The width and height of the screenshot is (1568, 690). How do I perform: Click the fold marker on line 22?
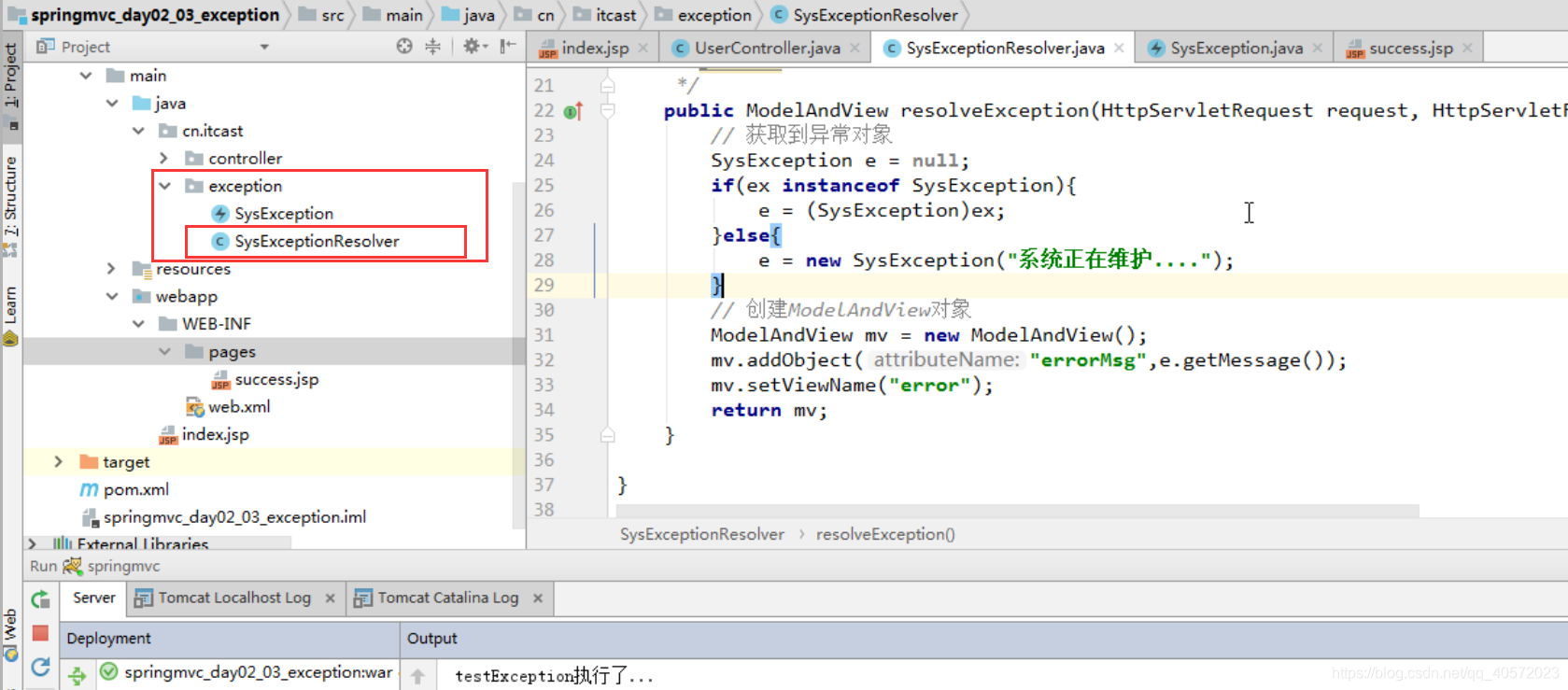[608, 111]
